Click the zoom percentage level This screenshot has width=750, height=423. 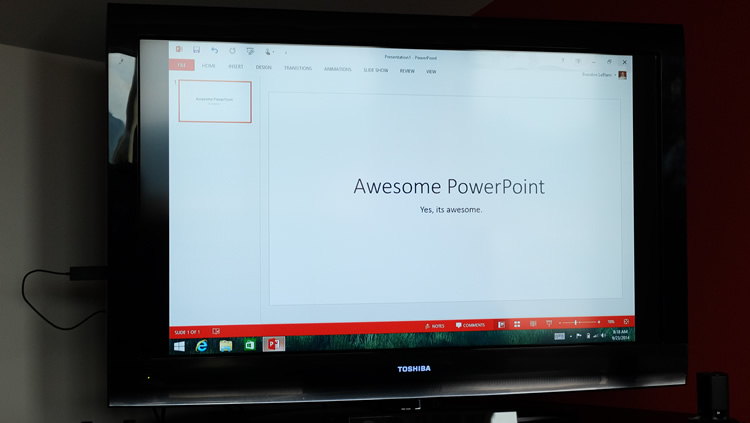pos(611,322)
